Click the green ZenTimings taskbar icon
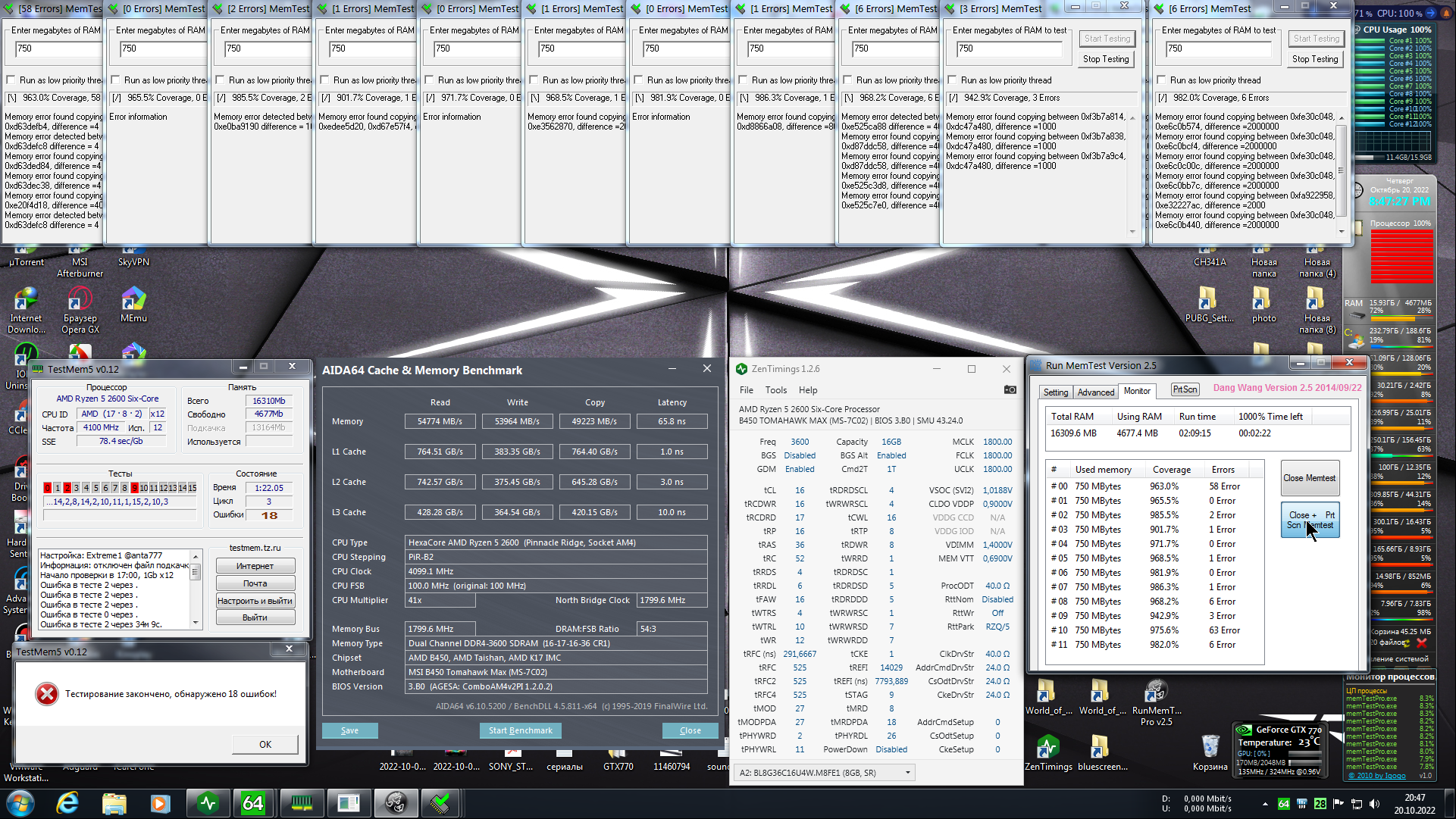The height and width of the screenshot is (819, 1456). click(x=208, y=803)
